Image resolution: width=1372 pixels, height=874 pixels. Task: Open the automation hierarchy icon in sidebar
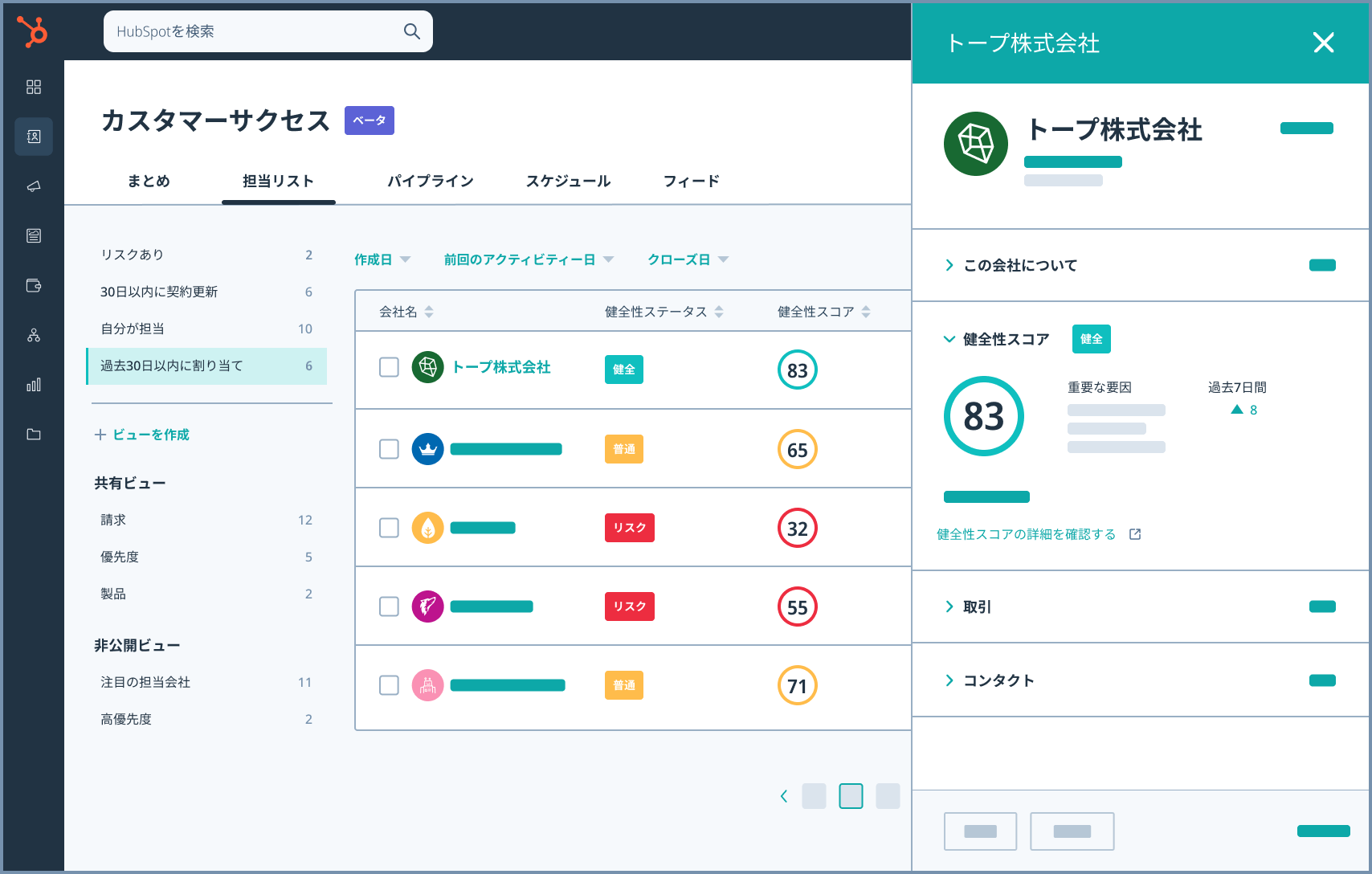(34, 335)
